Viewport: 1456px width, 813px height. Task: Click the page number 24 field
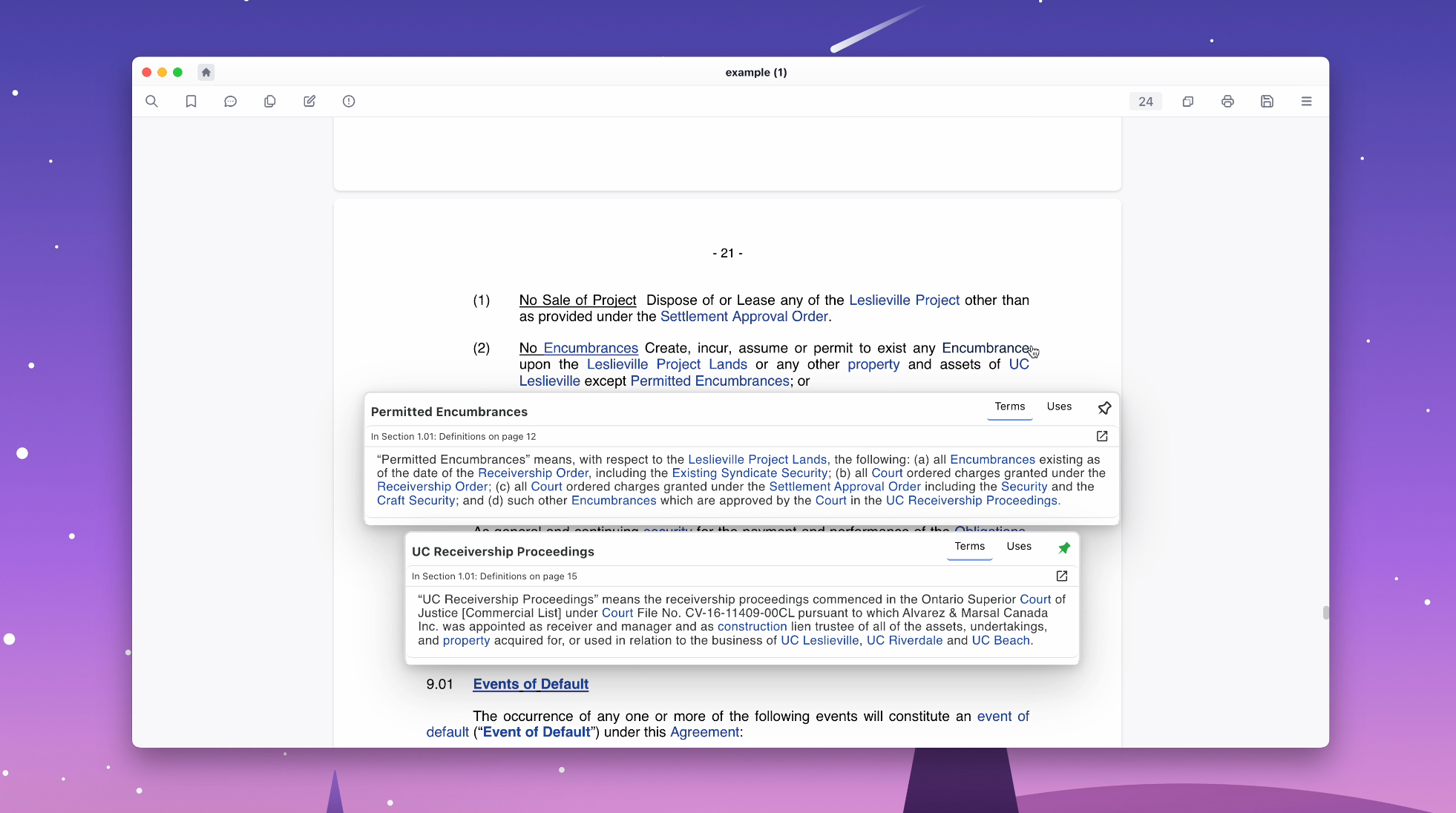pos(1145,102)
